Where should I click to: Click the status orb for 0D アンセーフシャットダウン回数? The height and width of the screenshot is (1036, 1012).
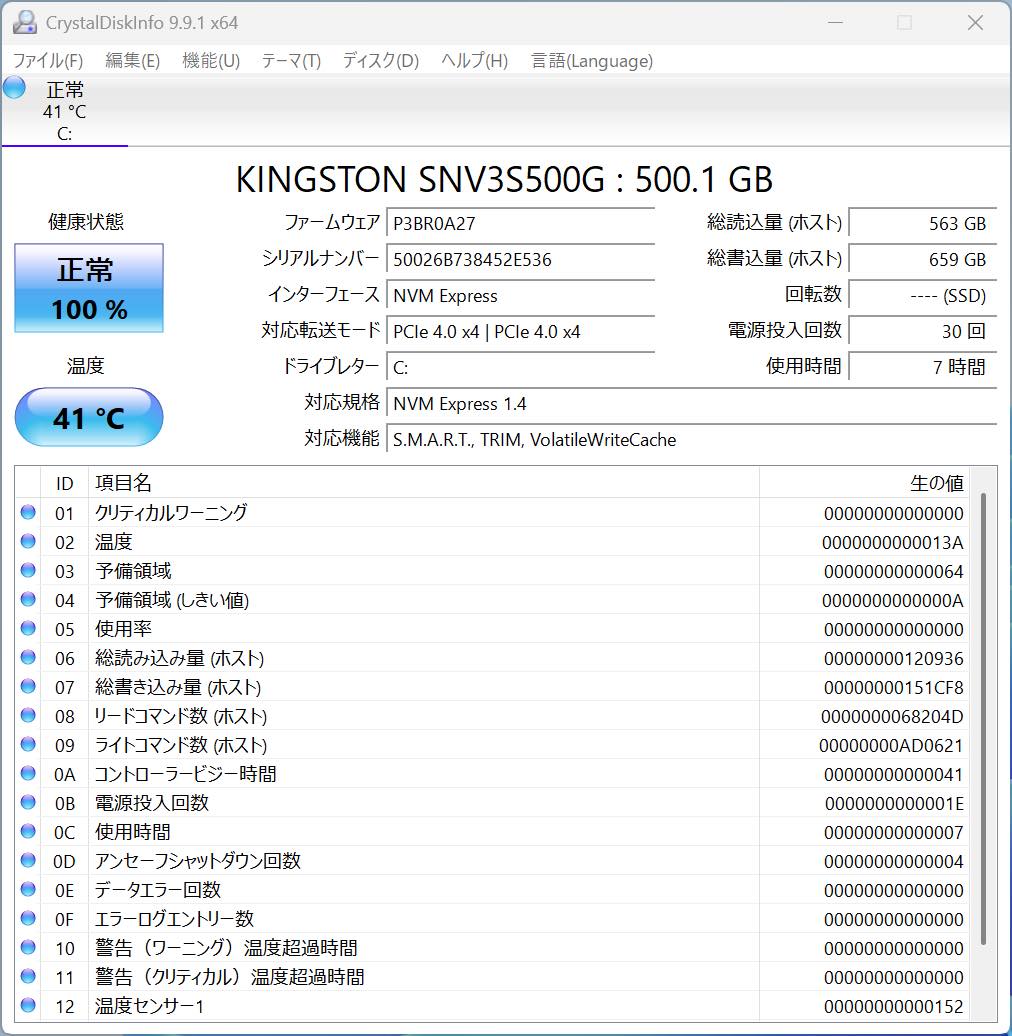tap(28, 860)
